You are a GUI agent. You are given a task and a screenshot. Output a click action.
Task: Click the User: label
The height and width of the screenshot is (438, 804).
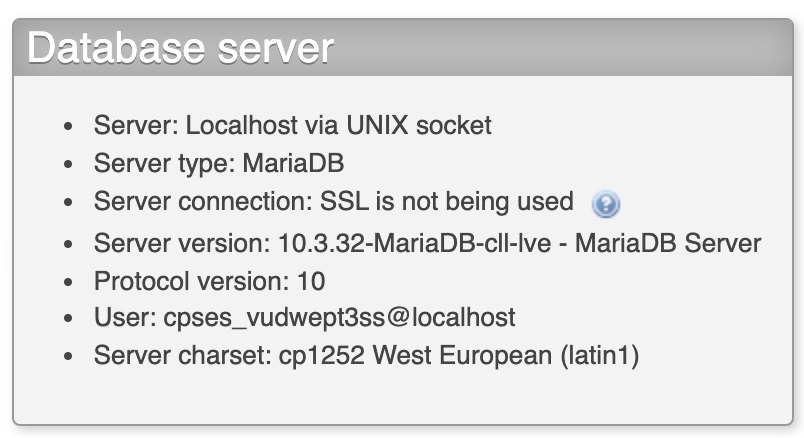pyautogui.click(x=125, y=317)
